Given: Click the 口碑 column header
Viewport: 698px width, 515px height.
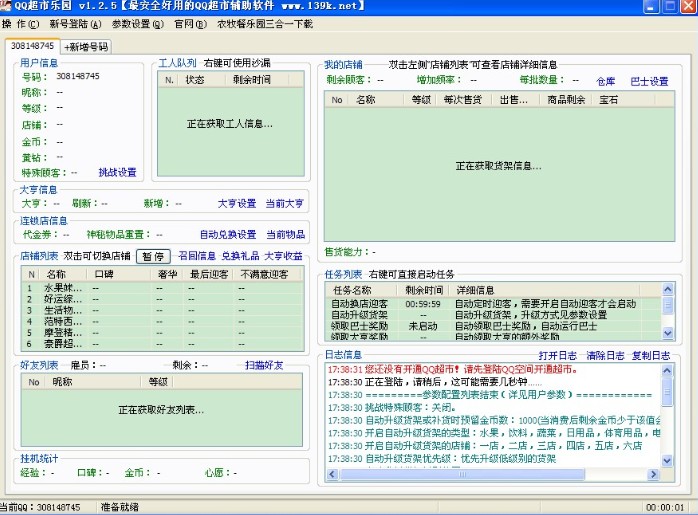Looking at the screenshot, I should click(118, 274).
